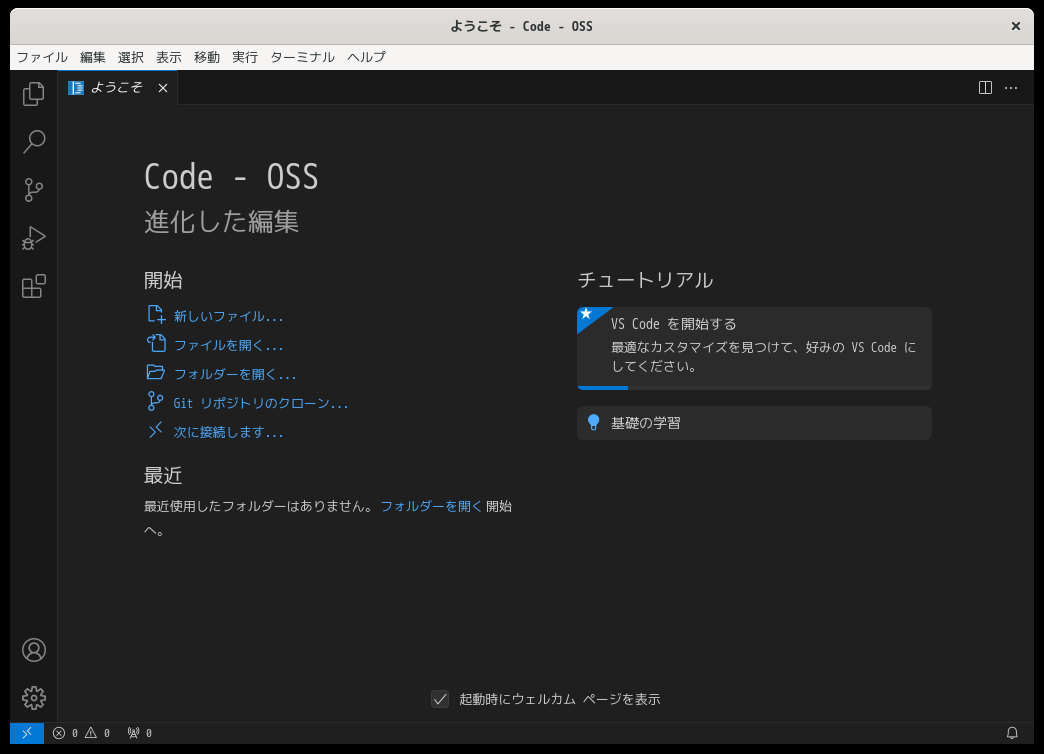Viewport: 1044px width, 754px height.
Task: Open the Accounts icon in activity bar
Action: point(33,650)
